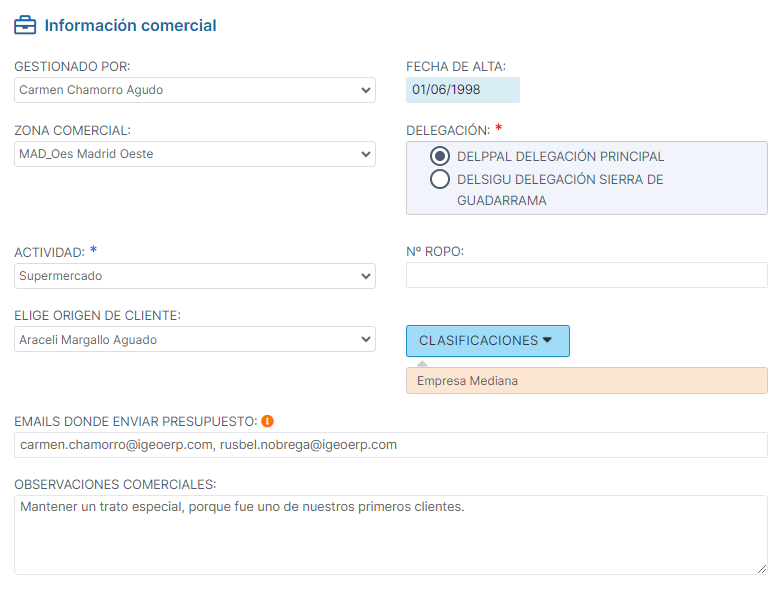Click the Empresa Mediana classification tag
The width and height of the screenshot is (782, 592).
(x=468, y=381)
